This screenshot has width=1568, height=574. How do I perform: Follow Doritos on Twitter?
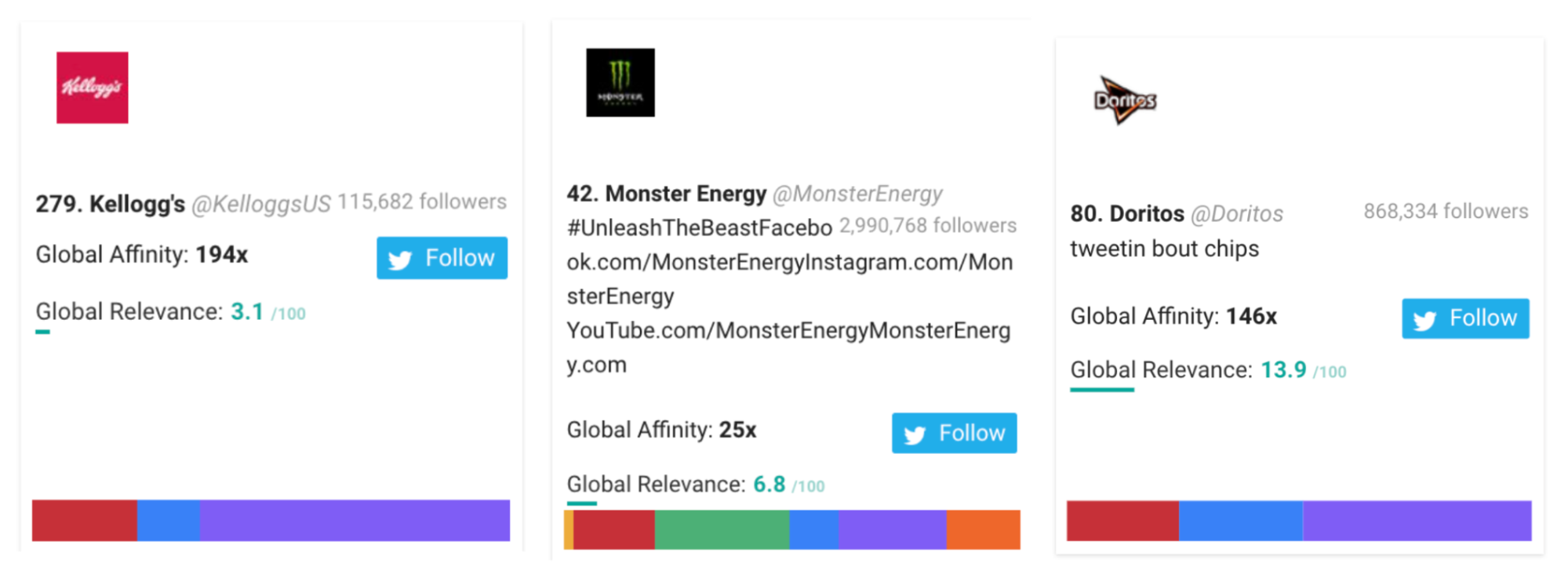pos(1465,318)
